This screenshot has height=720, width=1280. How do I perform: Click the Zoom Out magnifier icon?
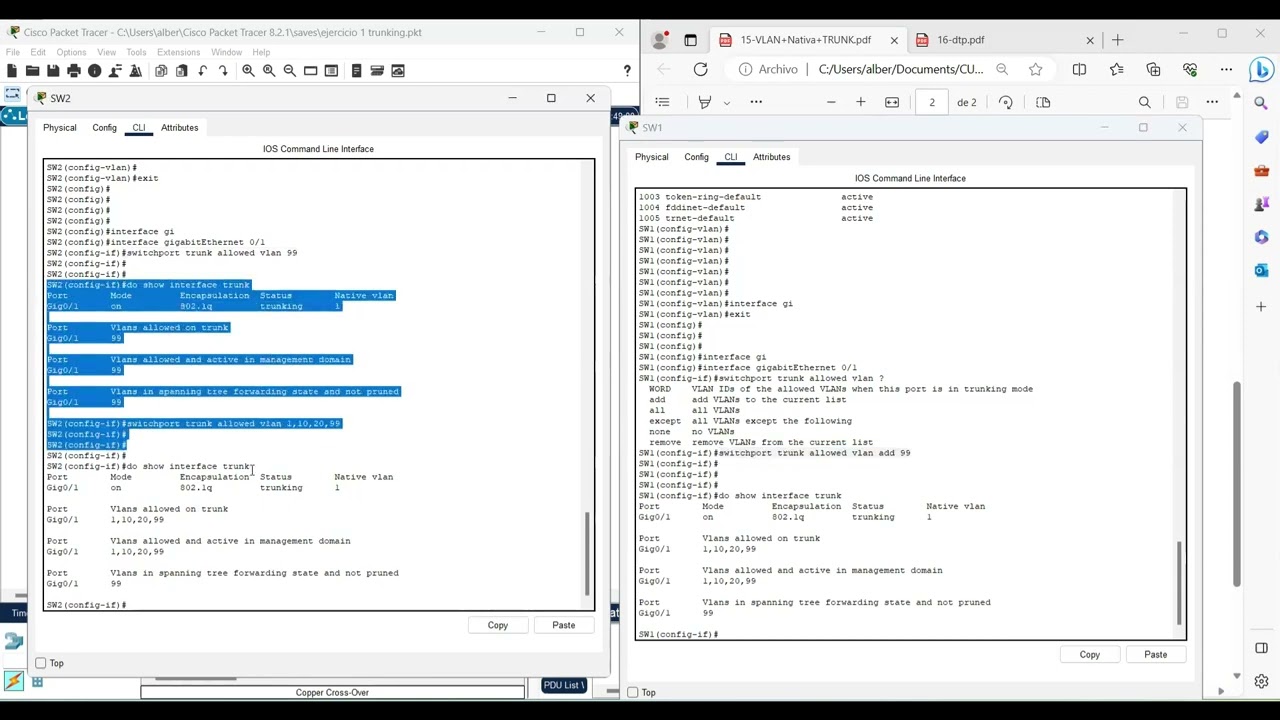[x=290, y=70]
